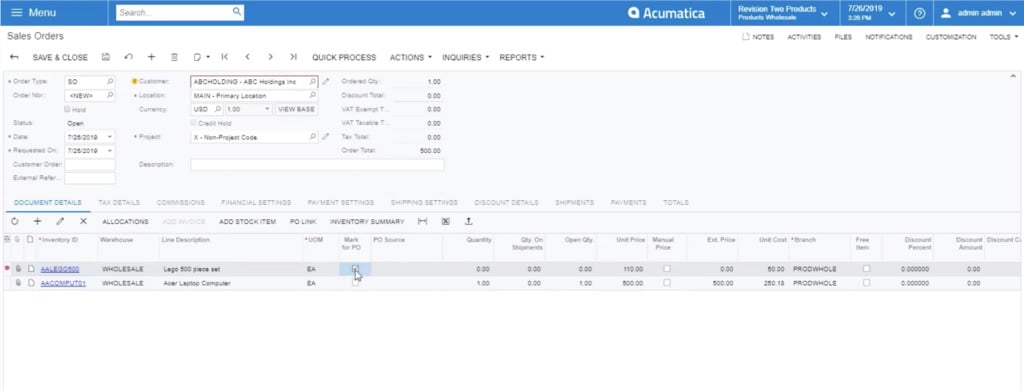1024x391 pixels.
Task: Open the Payment Settings tab
Action: point(340,203)
